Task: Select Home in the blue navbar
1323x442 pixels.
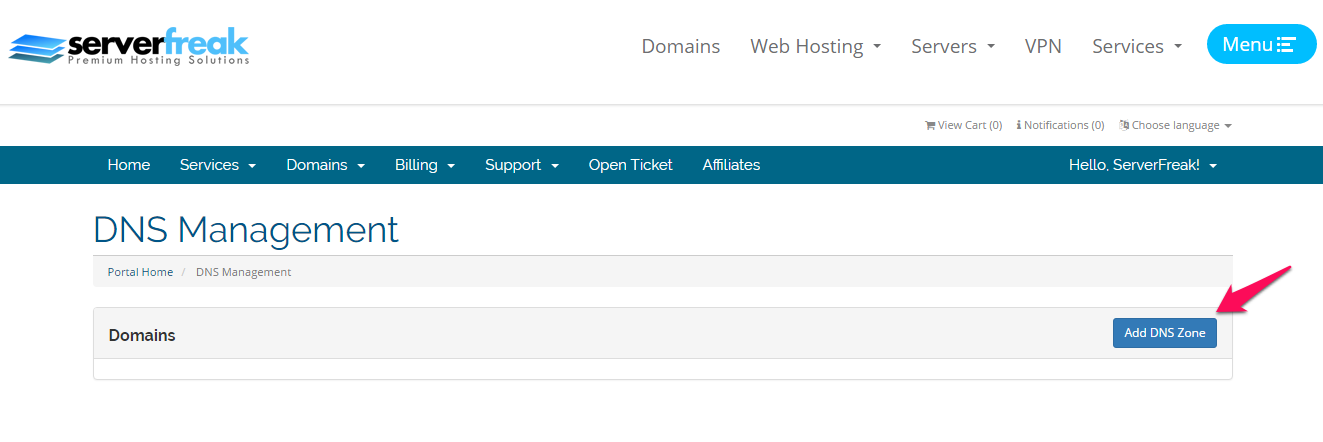Action: (x=129, y=165)
